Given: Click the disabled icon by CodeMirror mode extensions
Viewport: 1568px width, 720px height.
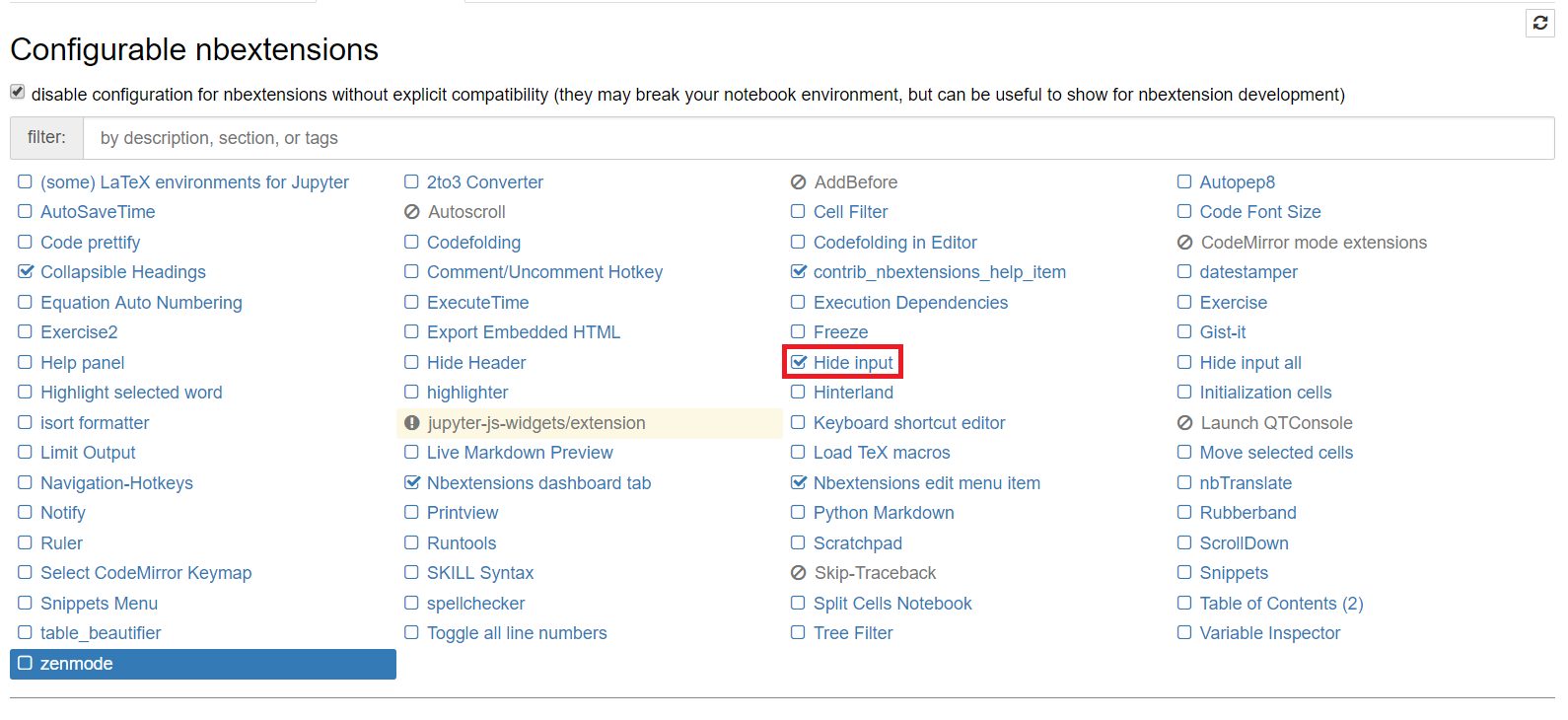Looking at the screenshot, I should (1185, 243).
